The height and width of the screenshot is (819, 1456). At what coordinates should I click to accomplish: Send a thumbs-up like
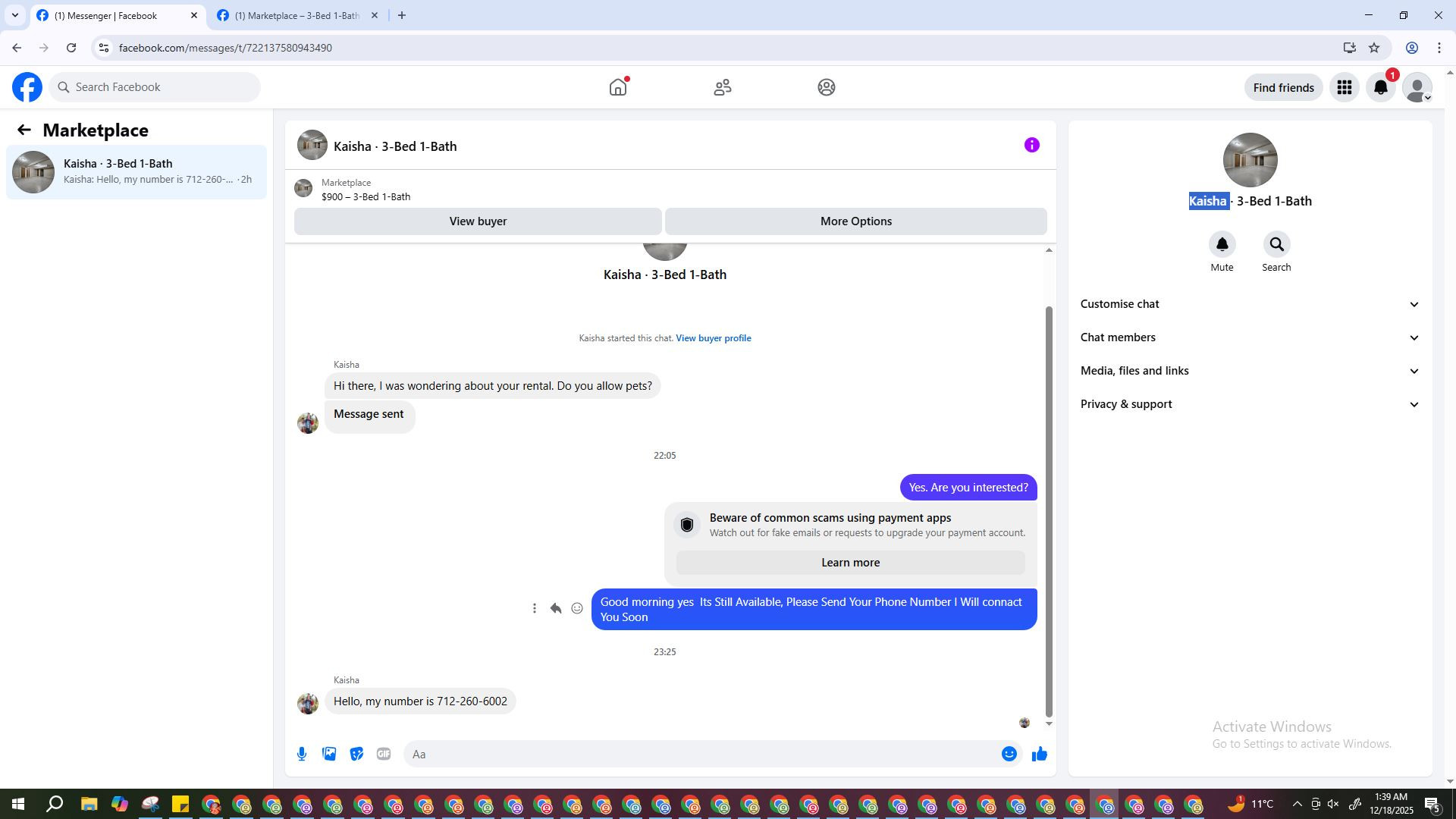pyautogui.click(x=1039, y=754)
